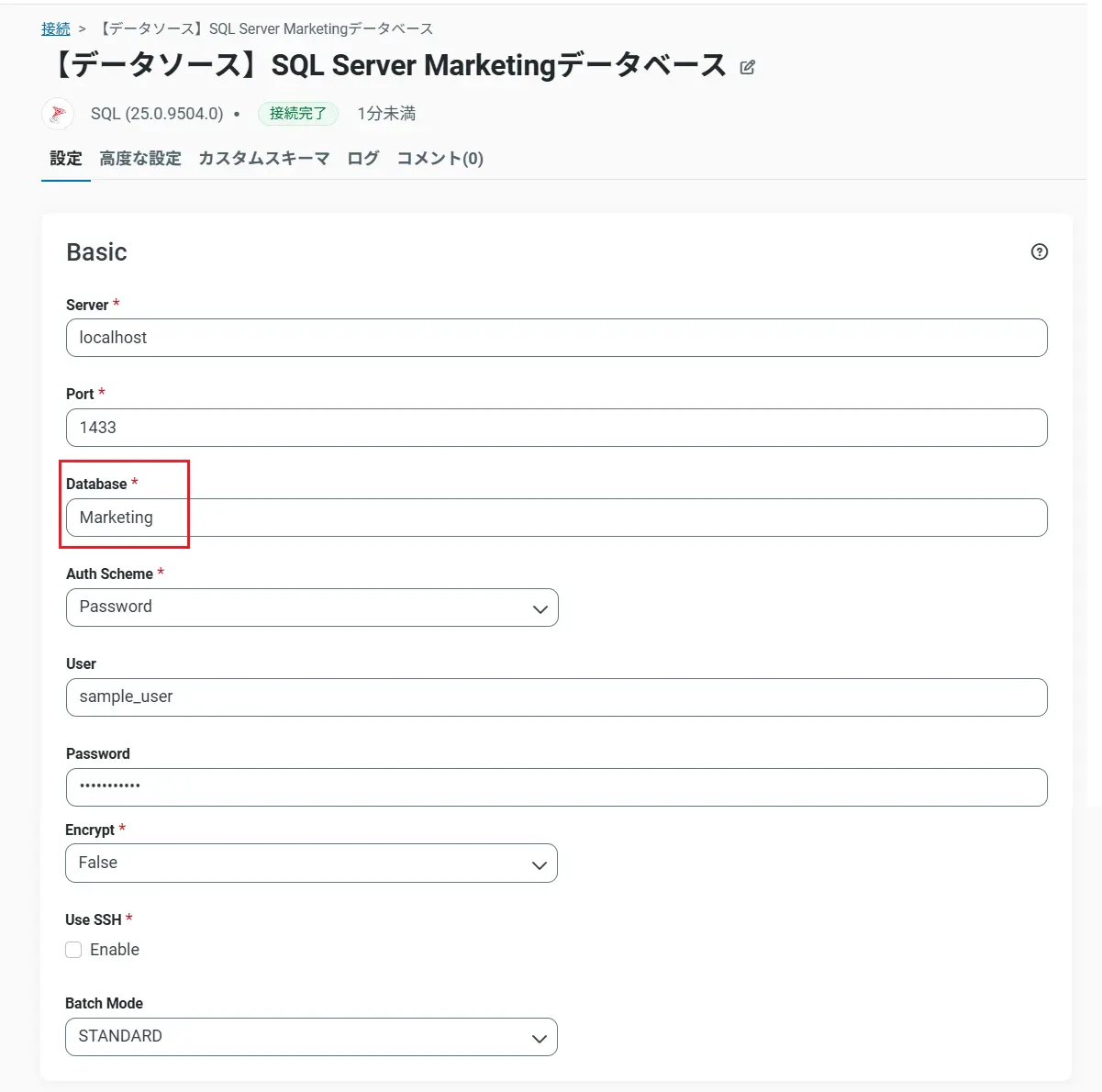
Task: Open the Encrypt dropdown
Action: pos(311,864)
